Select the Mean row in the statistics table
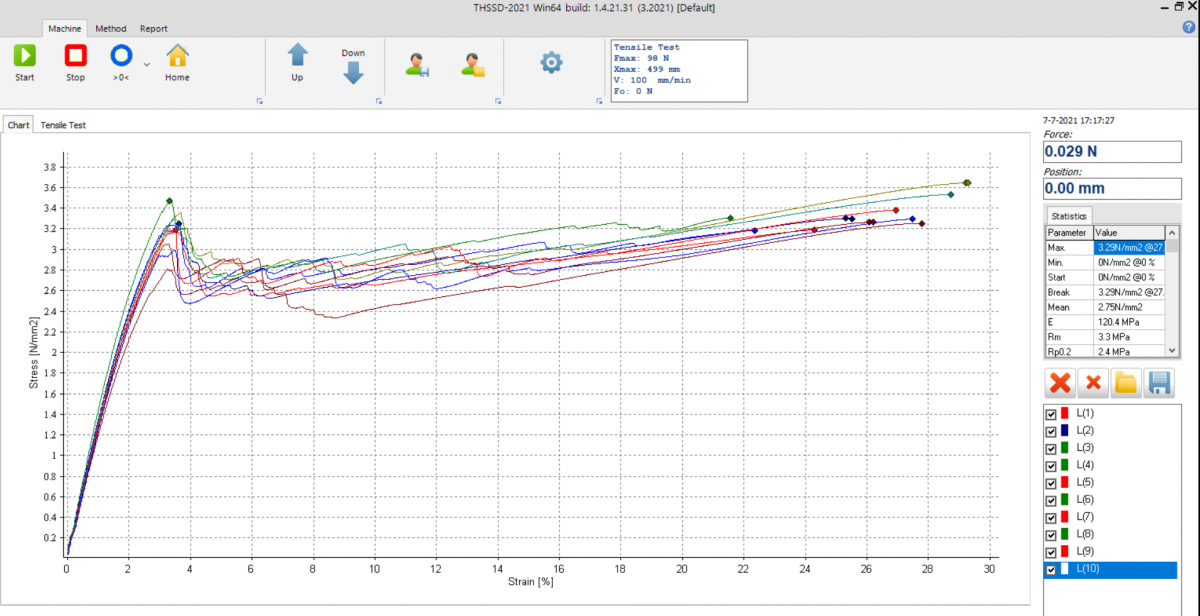Viewport: 1200px width, 616px height. tap(1105, 307)
